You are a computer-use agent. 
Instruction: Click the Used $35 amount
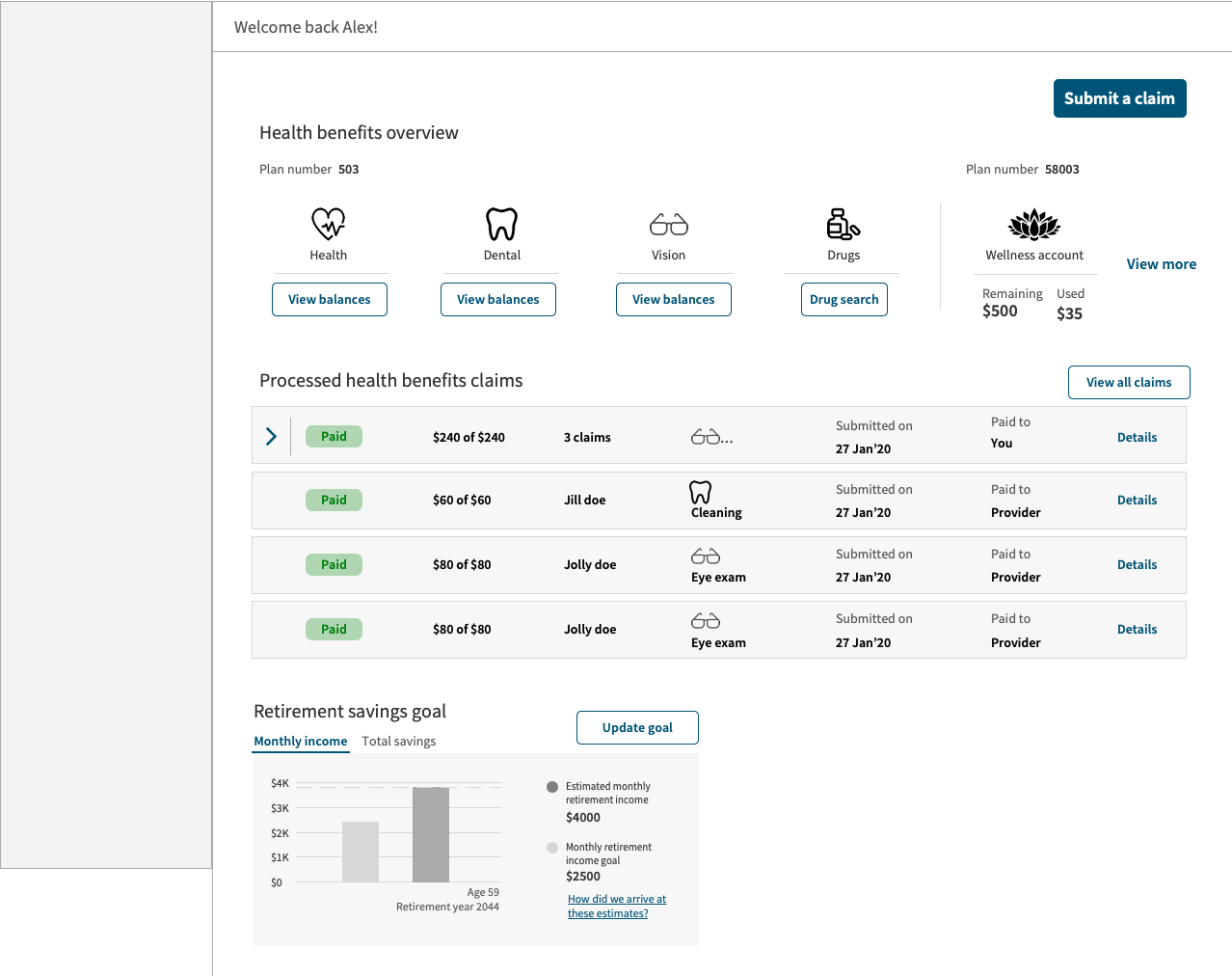(1070, 313)
